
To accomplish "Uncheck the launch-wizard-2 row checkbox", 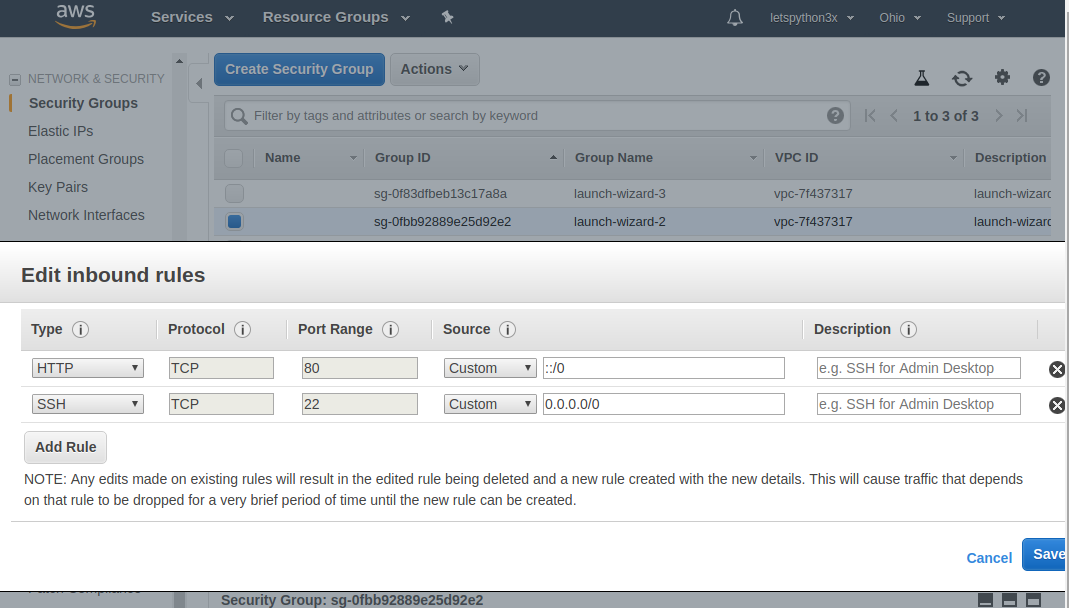I will (x=234, y=222).
